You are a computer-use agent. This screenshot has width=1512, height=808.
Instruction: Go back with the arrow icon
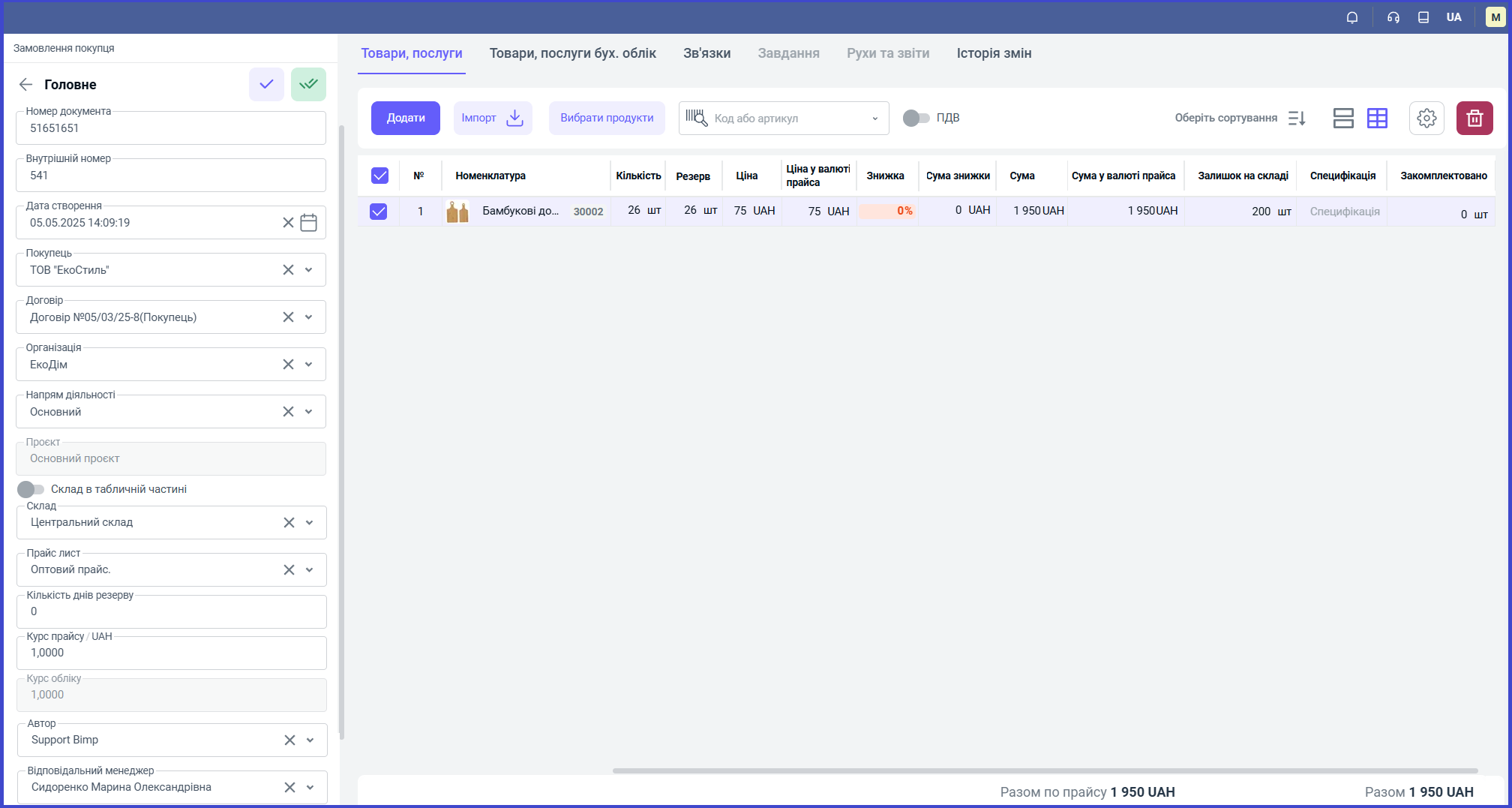(25, 85)
